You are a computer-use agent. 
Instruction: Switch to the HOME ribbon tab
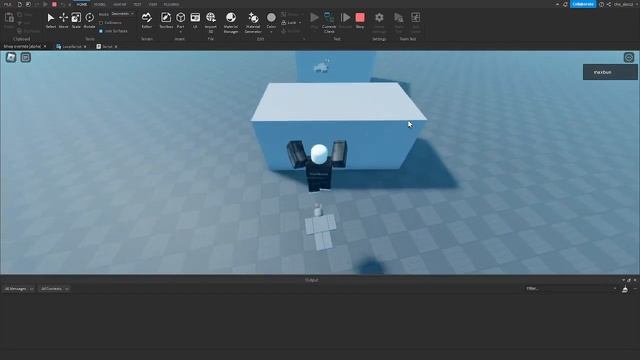click(x=82, y=4)
